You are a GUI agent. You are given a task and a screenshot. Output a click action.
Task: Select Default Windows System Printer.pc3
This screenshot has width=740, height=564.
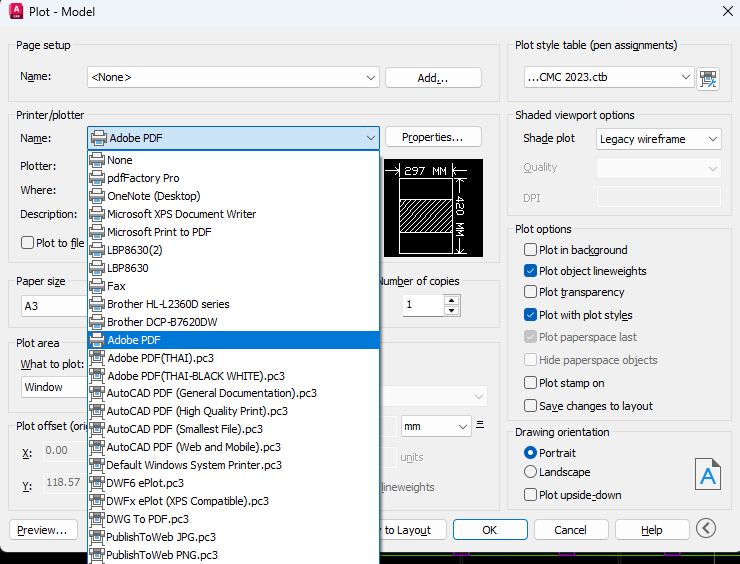(234, 465)
